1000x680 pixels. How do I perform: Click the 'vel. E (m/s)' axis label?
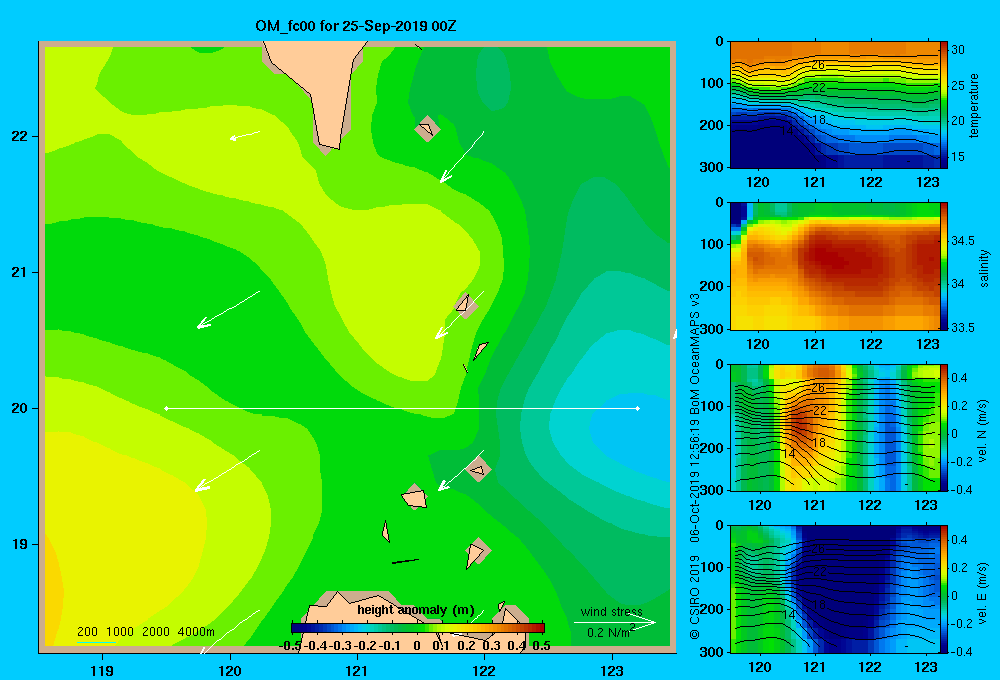coord(983,593)
